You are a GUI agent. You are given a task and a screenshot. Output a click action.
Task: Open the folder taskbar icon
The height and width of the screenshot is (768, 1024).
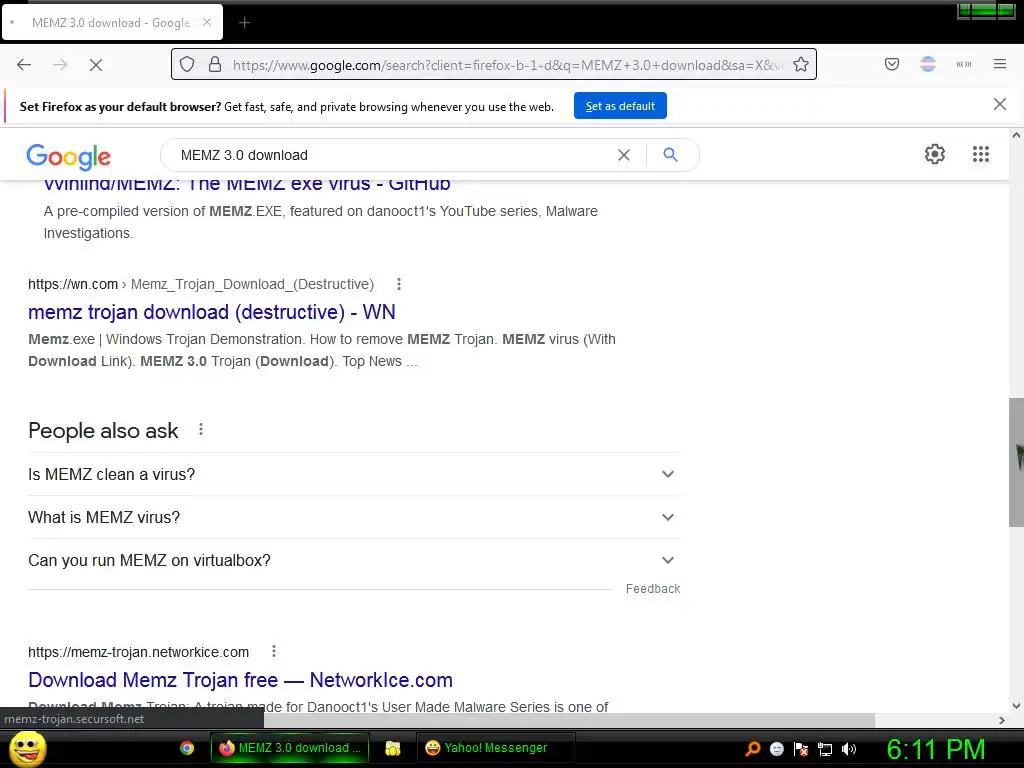point(392,748)
